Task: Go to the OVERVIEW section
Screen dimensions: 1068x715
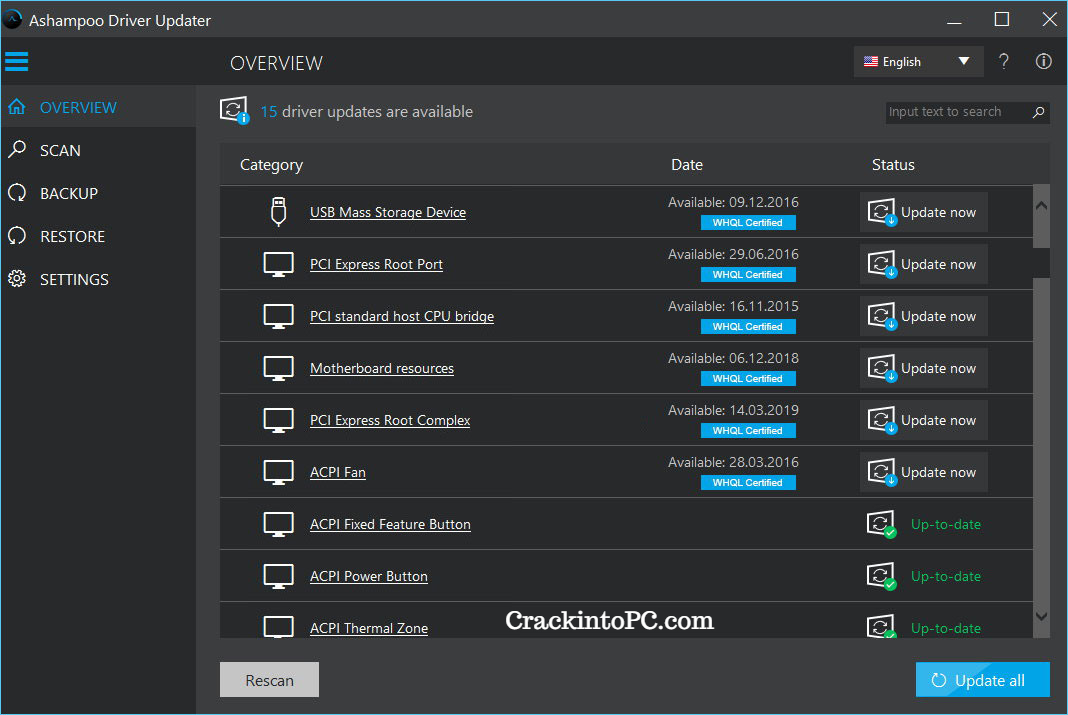Action: (98, 108)
